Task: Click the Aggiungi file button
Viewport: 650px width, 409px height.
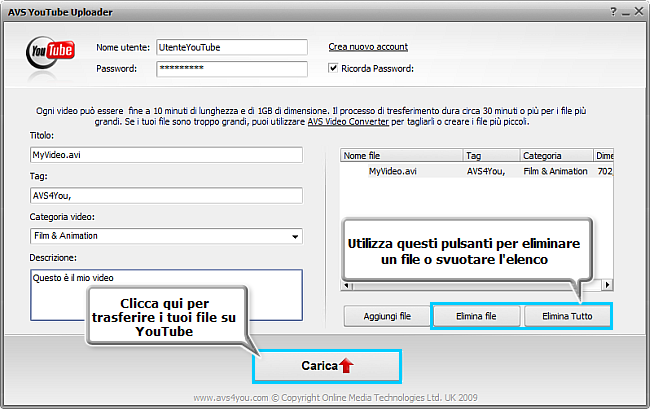Action: pyautogui.click(x=387, y=317)
